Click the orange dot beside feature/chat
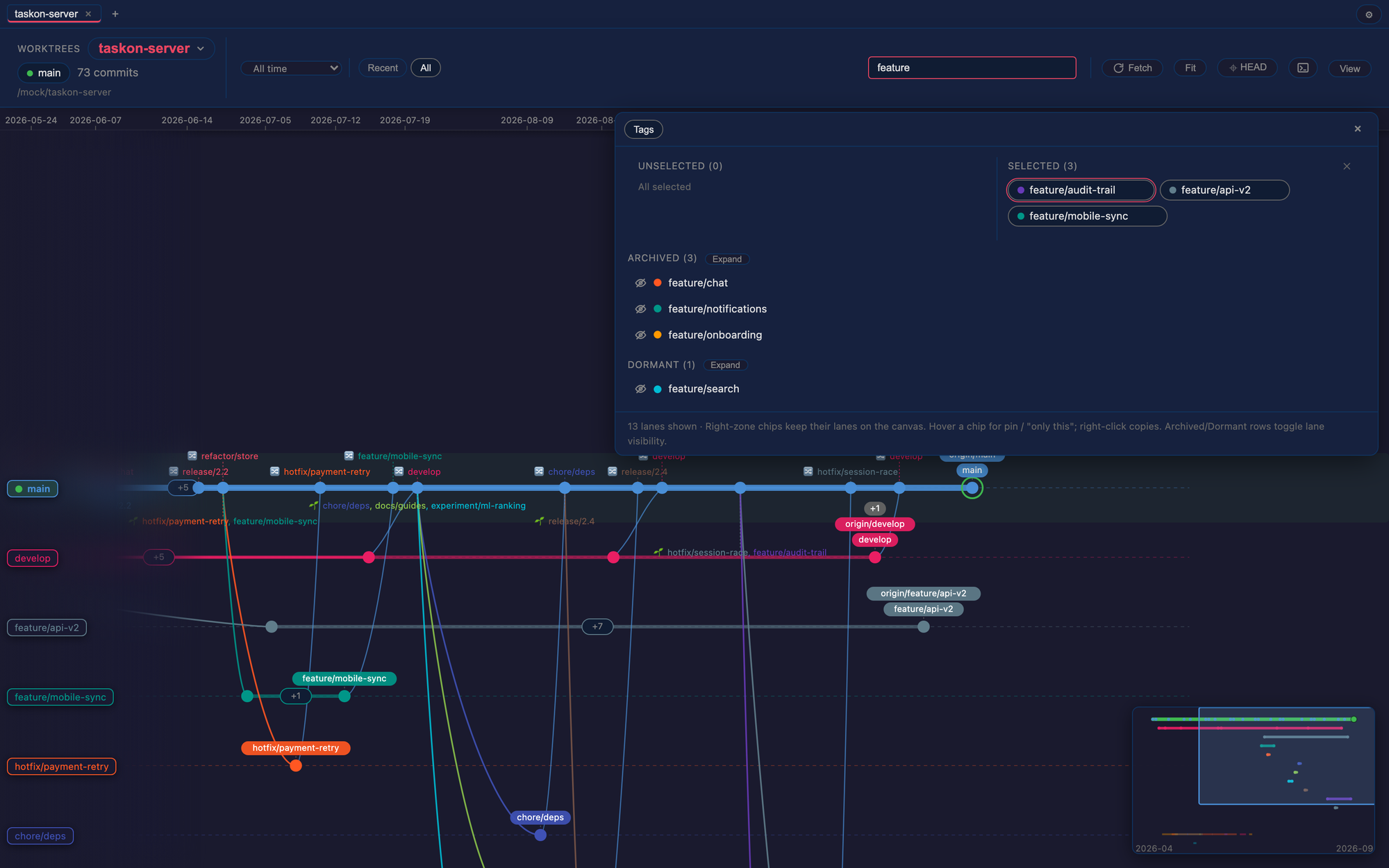The image size is (1389, 868). coord(658,283)
